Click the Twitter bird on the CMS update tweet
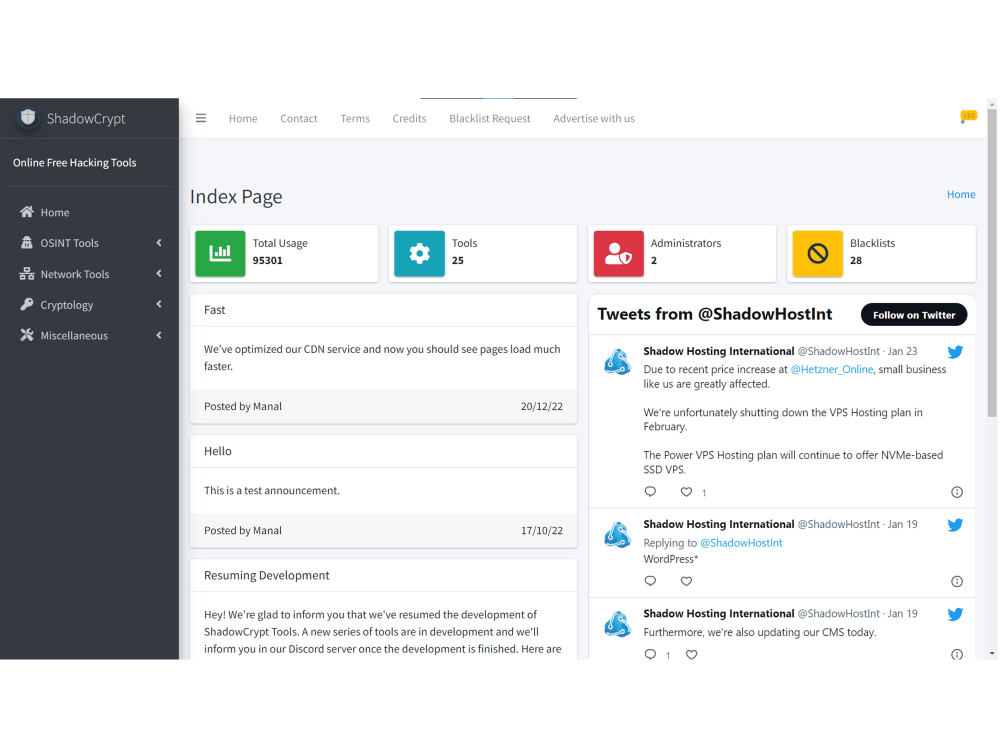This screenshot has height=750, width=1000. point(955,614)
